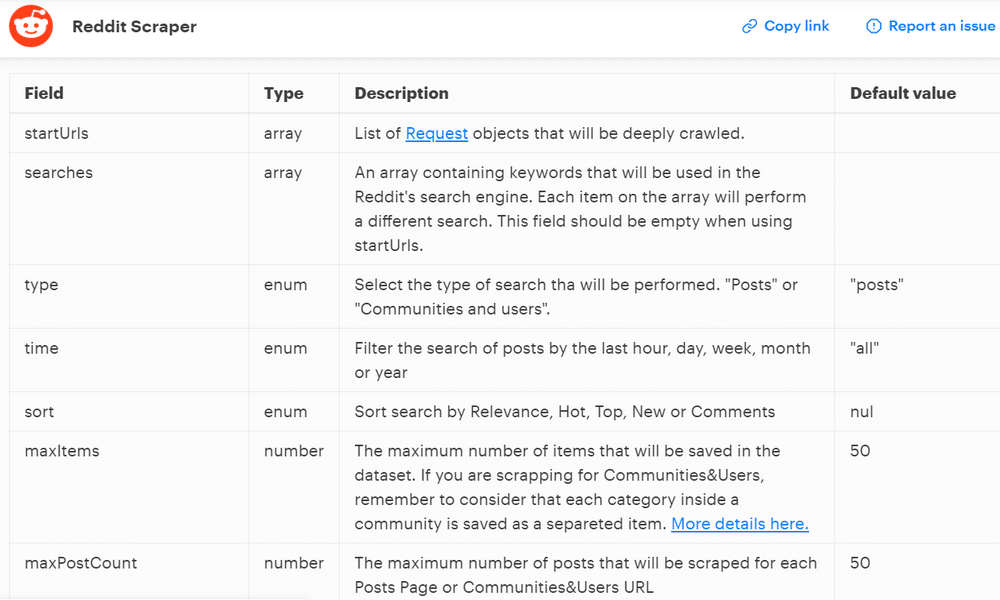Click the Reddit Scraper title
1000x600 pixels.
[135, 27]
